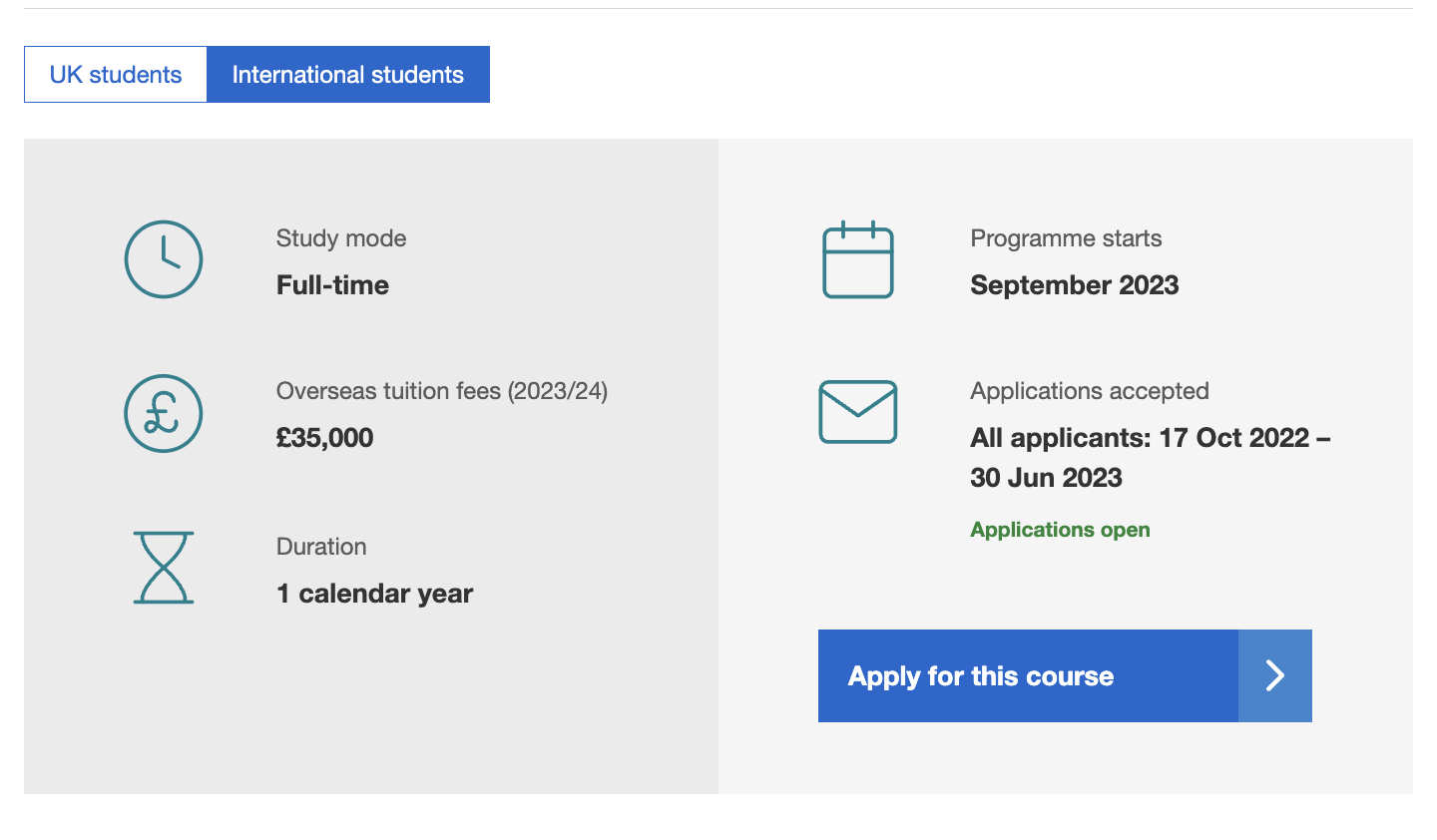
Task: Click the September 2023 start date
Action: point(1074,284)
